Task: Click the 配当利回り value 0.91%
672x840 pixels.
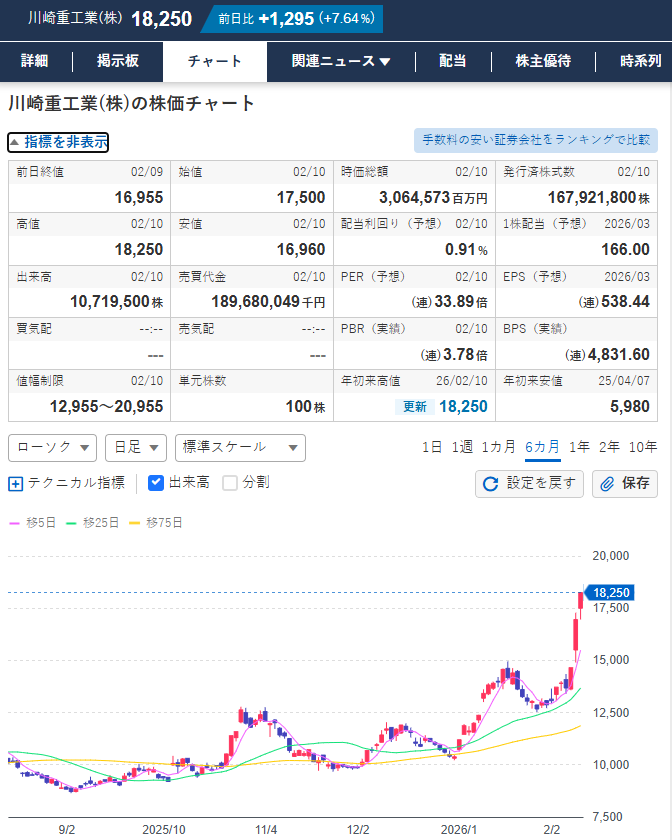Action: click(466, 250)
